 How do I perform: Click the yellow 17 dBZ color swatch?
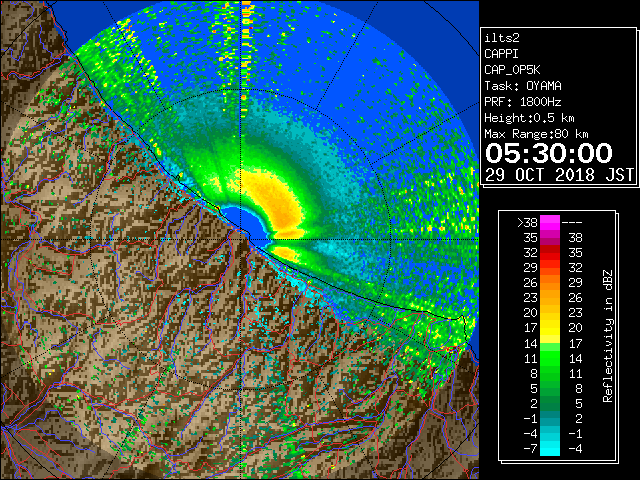550,328
